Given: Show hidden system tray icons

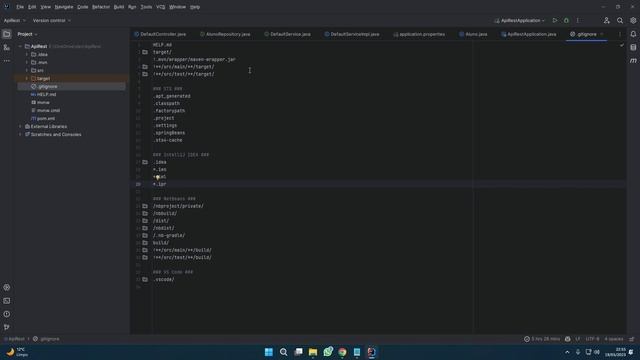Looking at the screenshot, I should [567, 352].
